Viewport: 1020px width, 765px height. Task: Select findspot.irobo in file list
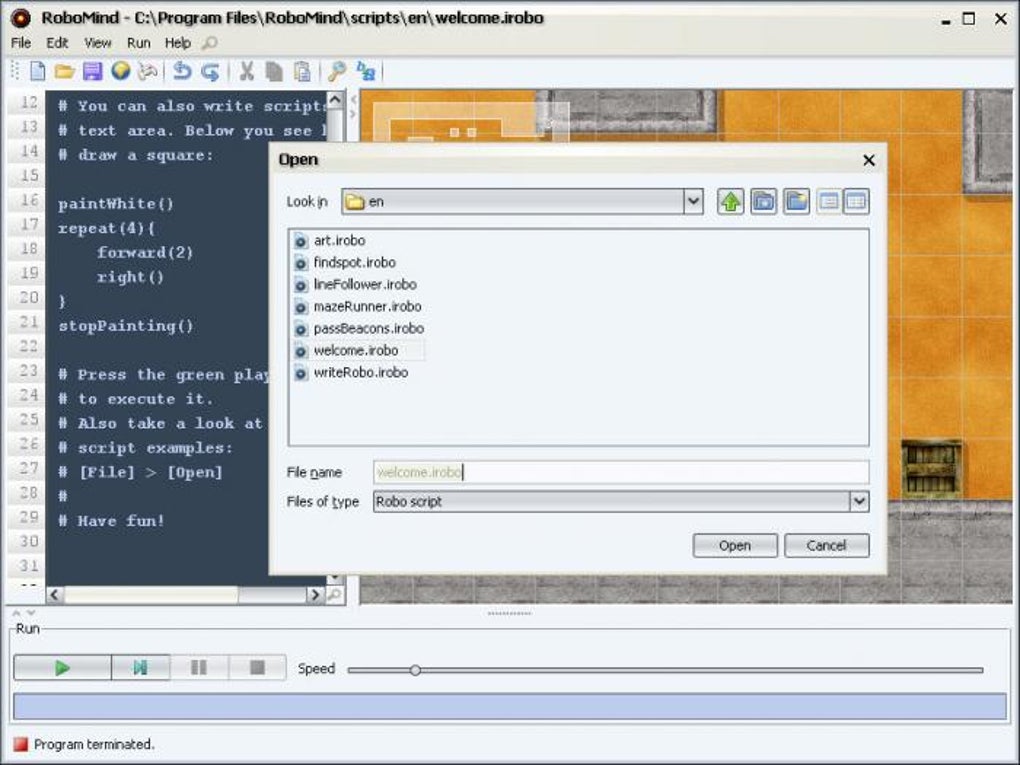pos(355,263)
